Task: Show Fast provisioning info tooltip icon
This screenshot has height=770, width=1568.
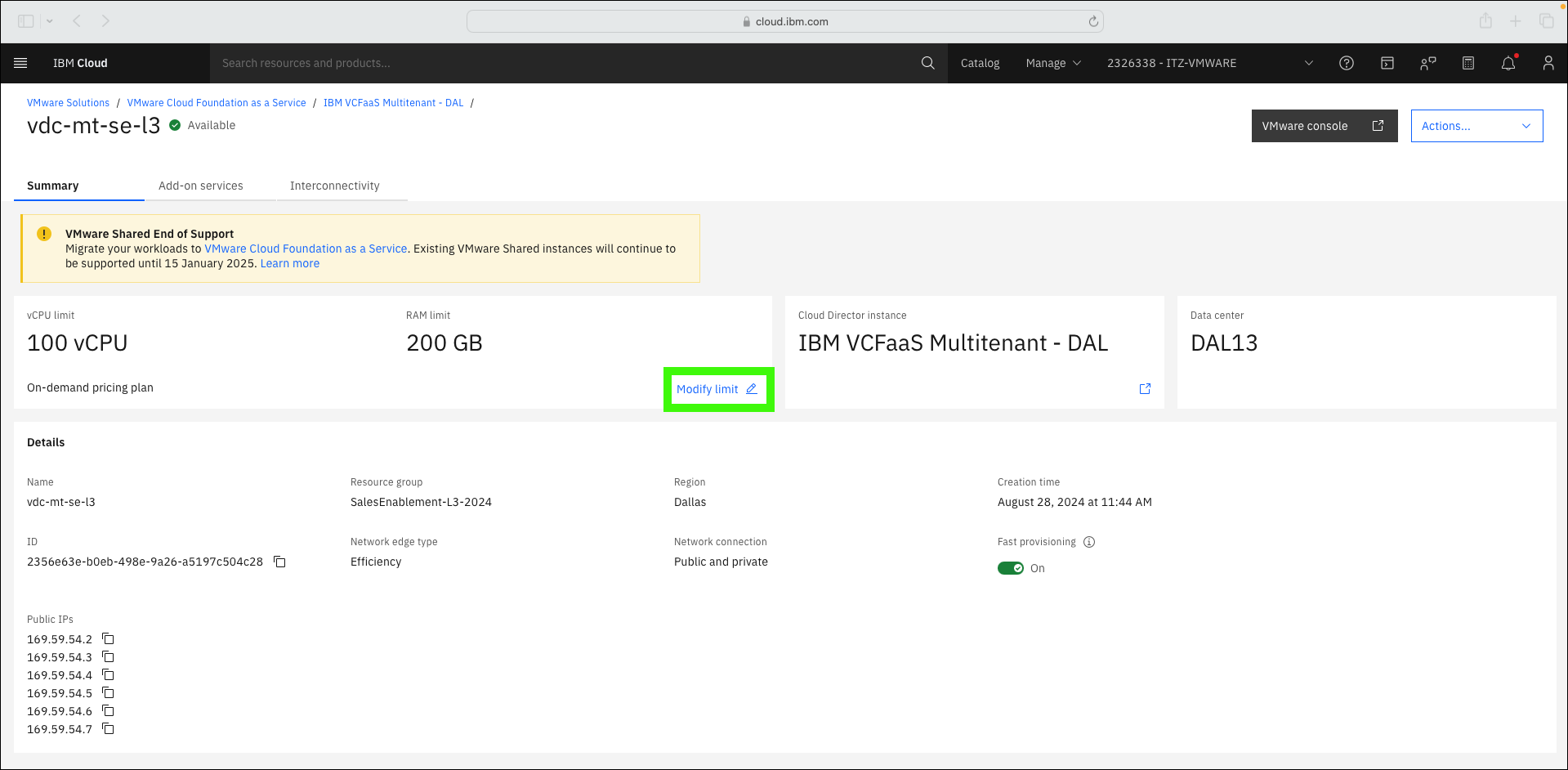Action: (x=1089, y=542)
